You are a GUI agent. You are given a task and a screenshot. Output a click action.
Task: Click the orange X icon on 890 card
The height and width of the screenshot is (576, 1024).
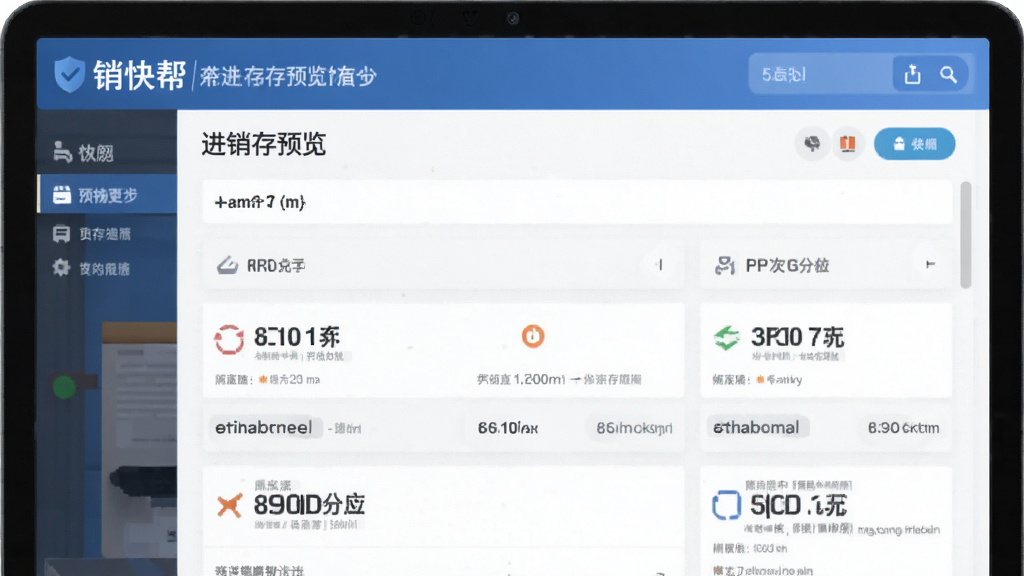point(229,505)
